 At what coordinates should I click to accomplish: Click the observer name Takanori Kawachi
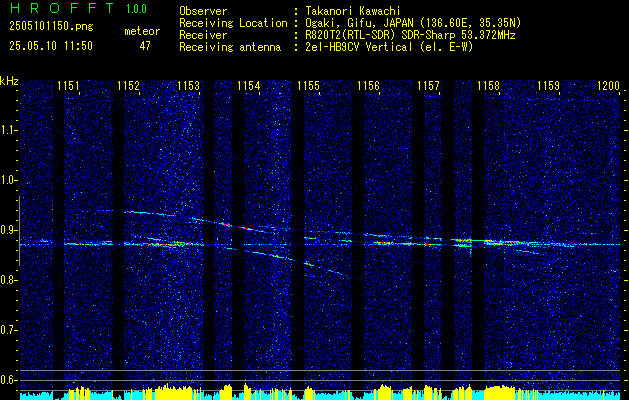352,11
